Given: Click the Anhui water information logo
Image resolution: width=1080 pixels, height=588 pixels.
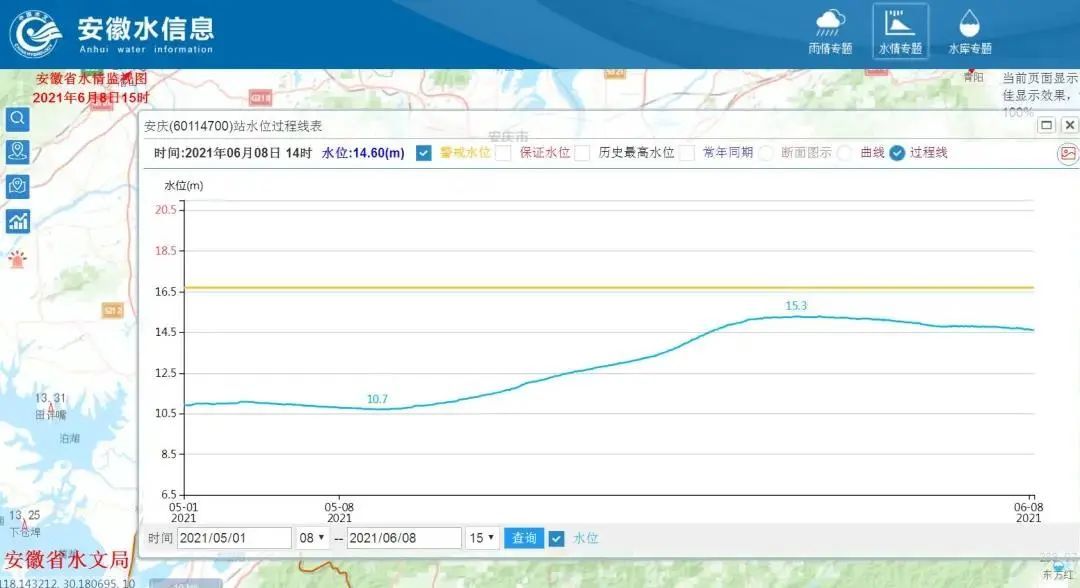Looking at the screenshot, I should [36, 34].
